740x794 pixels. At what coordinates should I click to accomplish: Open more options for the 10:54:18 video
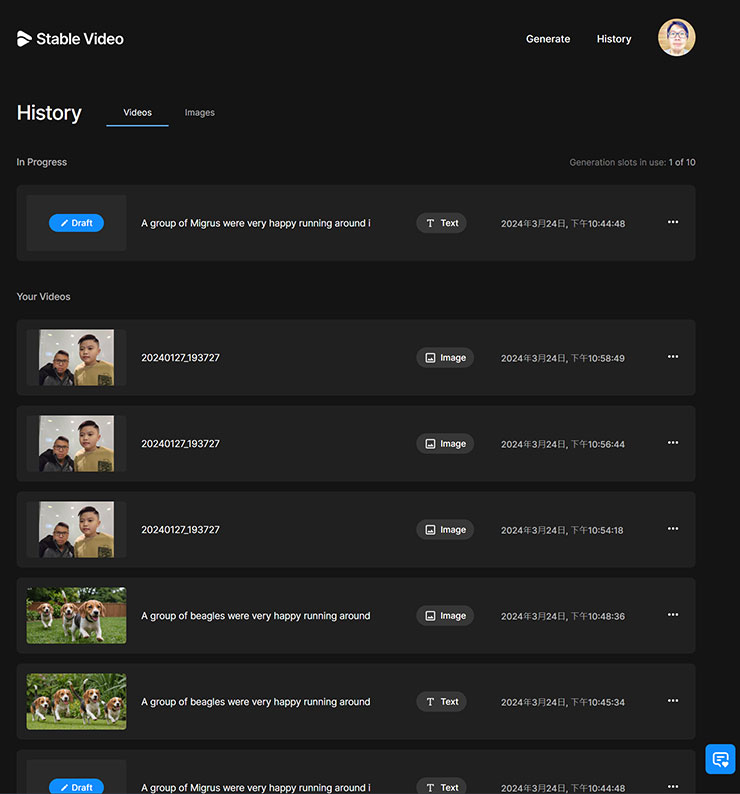(x=673, y=529)
